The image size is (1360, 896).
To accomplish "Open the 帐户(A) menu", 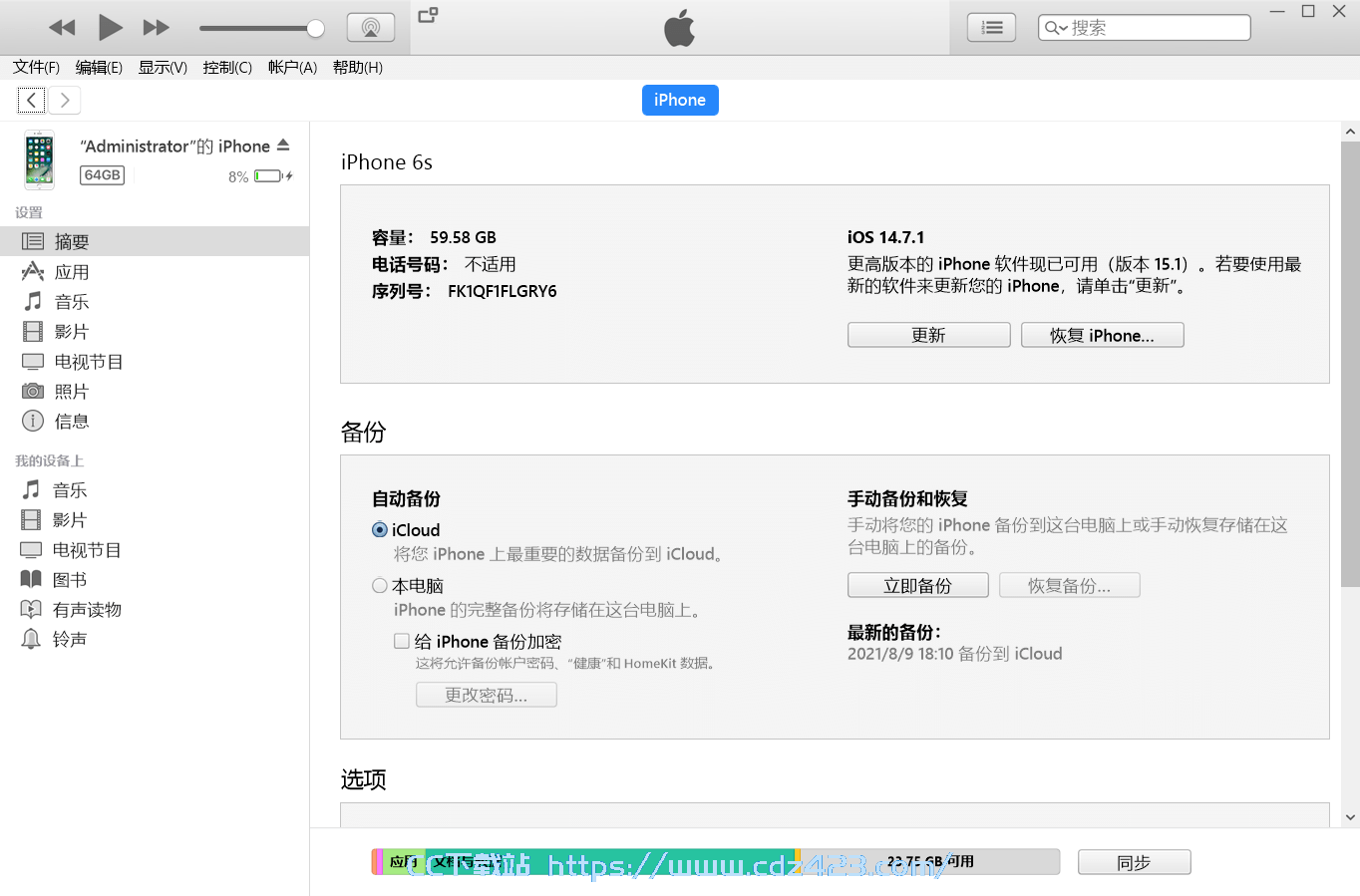I will [x=292, y=67].
